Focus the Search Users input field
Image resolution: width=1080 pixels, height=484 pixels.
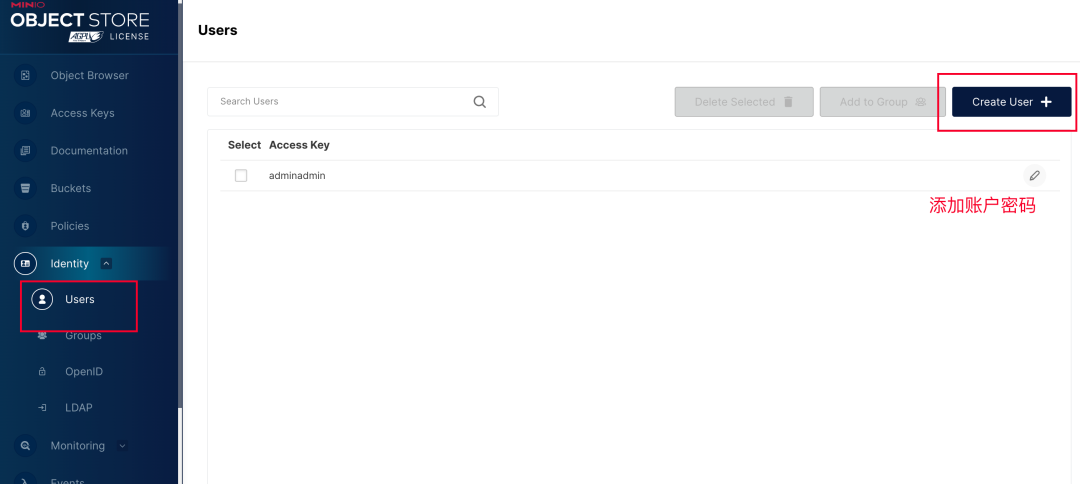tap(340, 102)
